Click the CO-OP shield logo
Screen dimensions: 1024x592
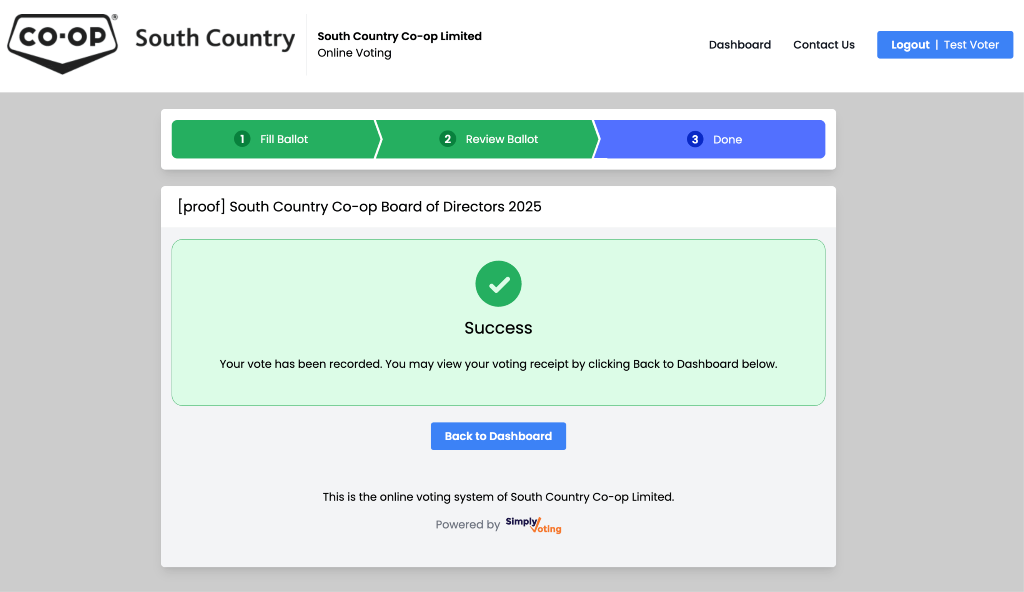click(x=62, y=43)
